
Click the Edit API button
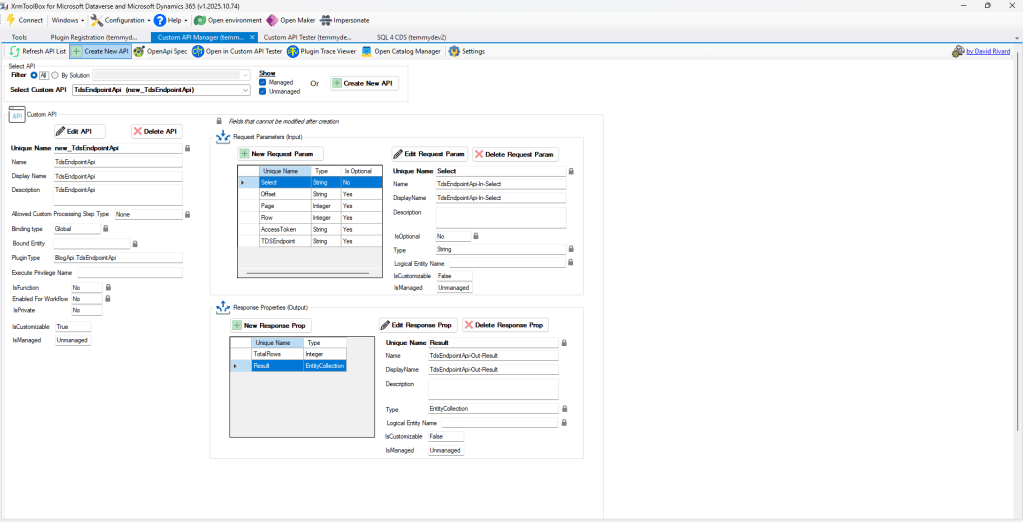[x=80, y=131]
